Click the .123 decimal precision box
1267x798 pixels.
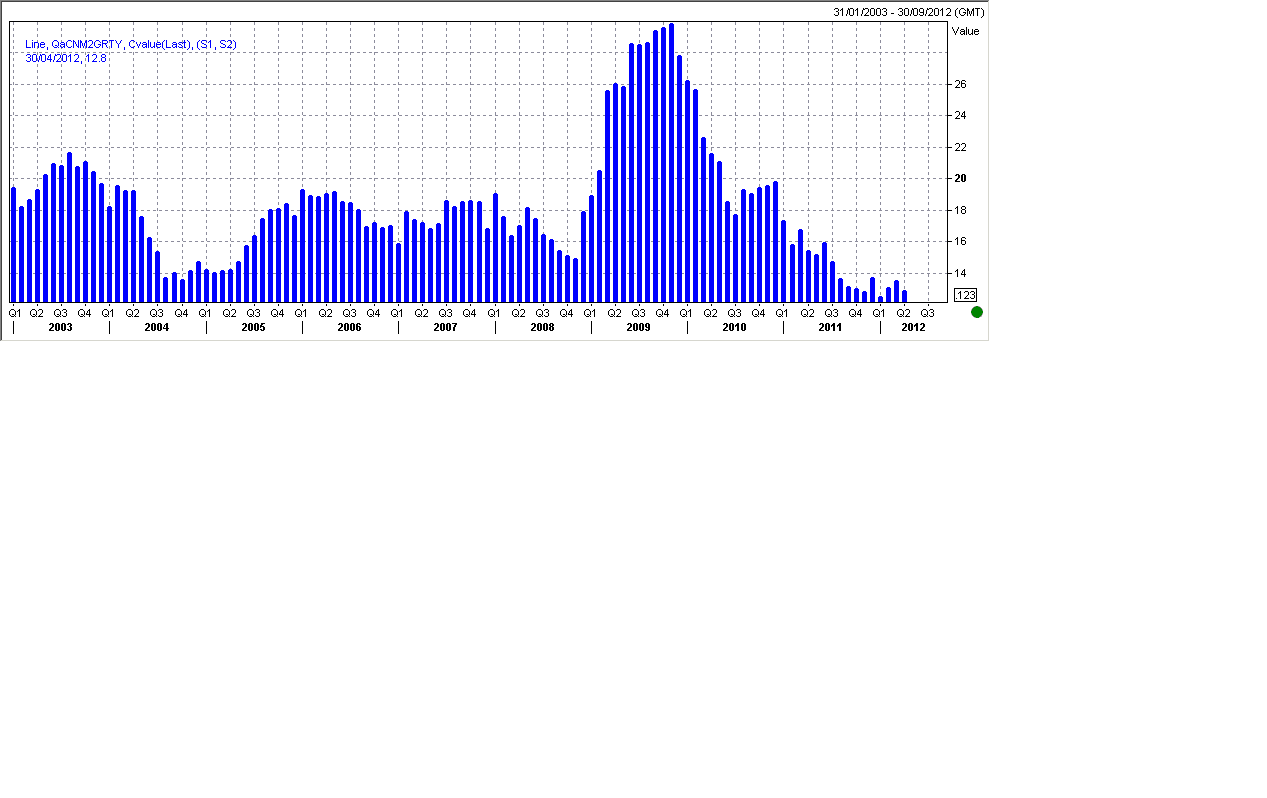(965, 295)
